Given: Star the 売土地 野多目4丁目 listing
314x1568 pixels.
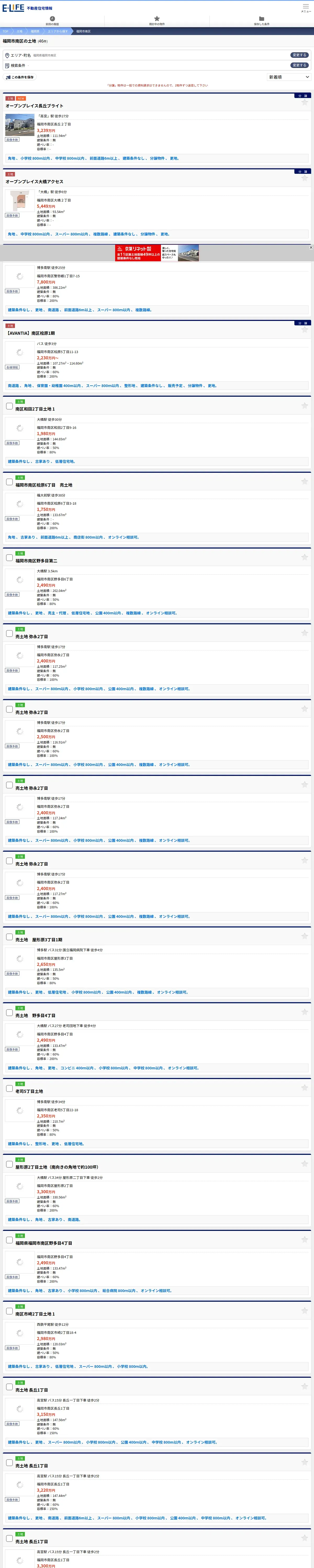Looking at the screenshot, I should point(305,1012).
